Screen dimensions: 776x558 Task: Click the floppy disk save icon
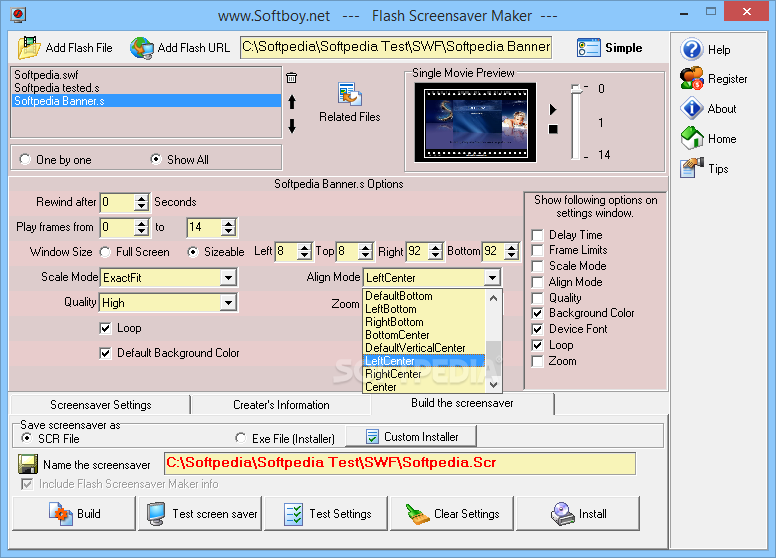tap(28, 465)
